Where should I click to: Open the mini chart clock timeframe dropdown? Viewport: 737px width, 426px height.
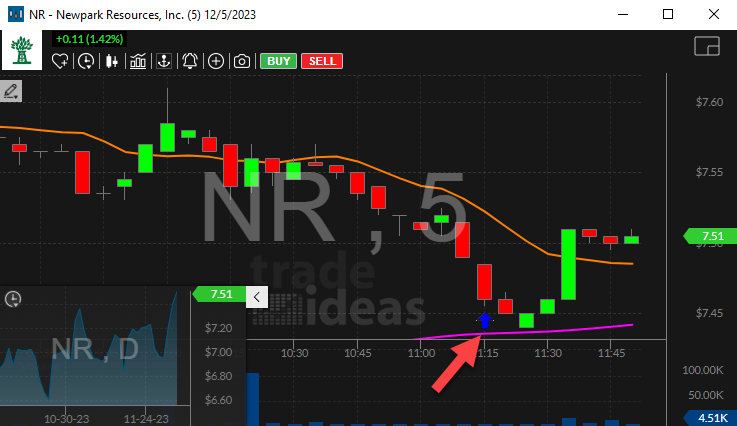tap(13, 299)
